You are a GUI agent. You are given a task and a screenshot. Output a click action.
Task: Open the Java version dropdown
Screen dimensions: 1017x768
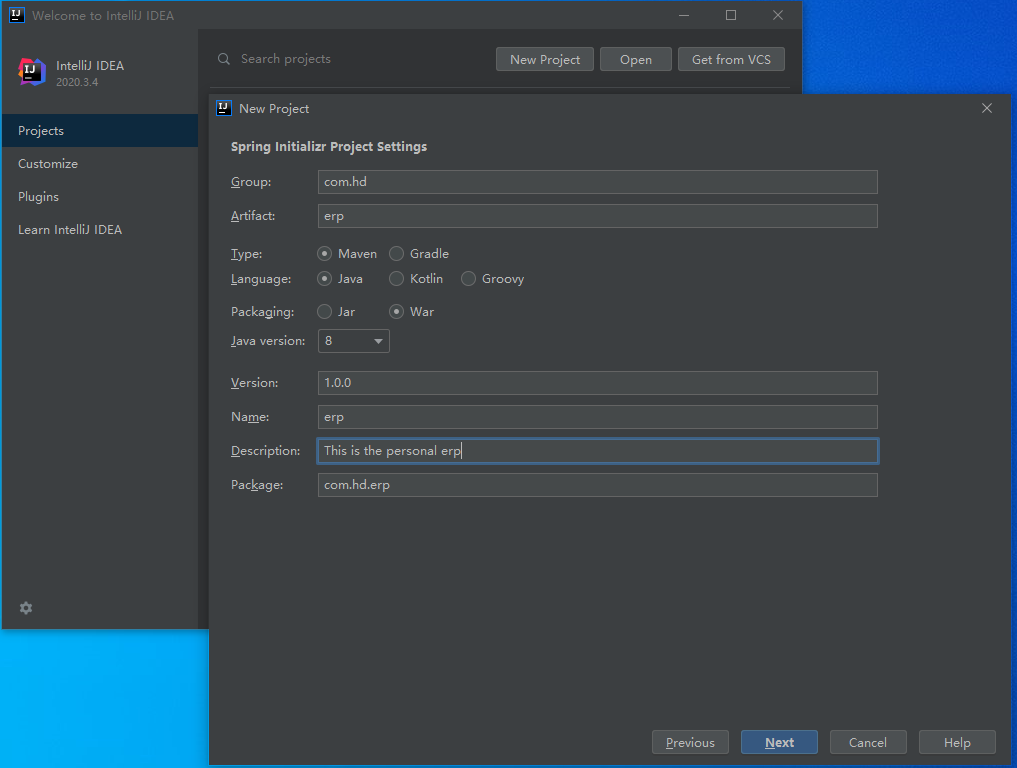[353, 341]
